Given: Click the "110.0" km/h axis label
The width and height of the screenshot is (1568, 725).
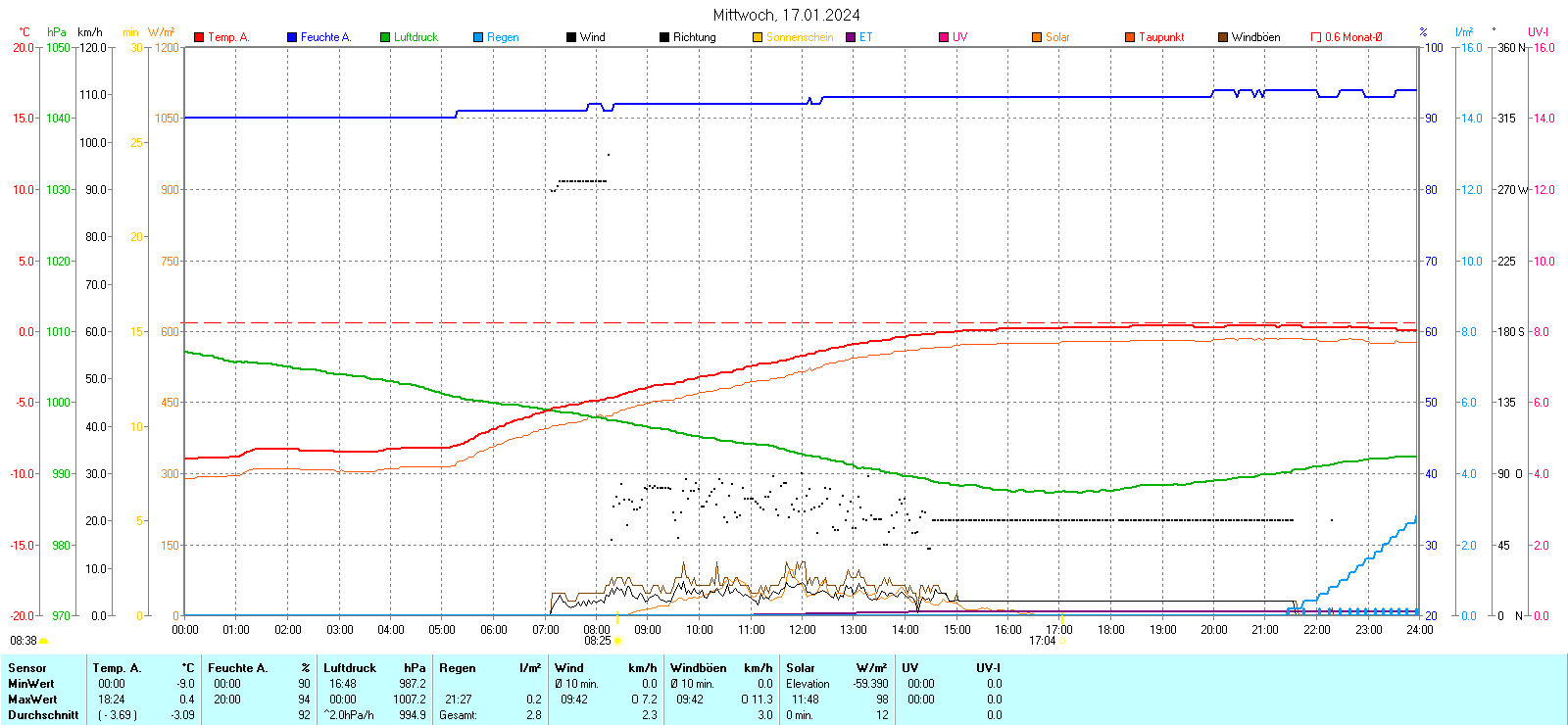Looking at the screenshot, I should coord(94,95).
